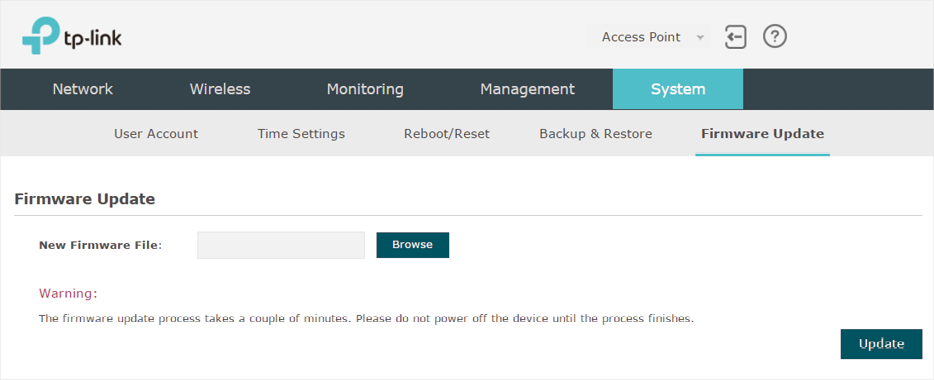Open the User Account subtab
The width and height of the screenshot is (934, 380).
(x=156, y=134)
